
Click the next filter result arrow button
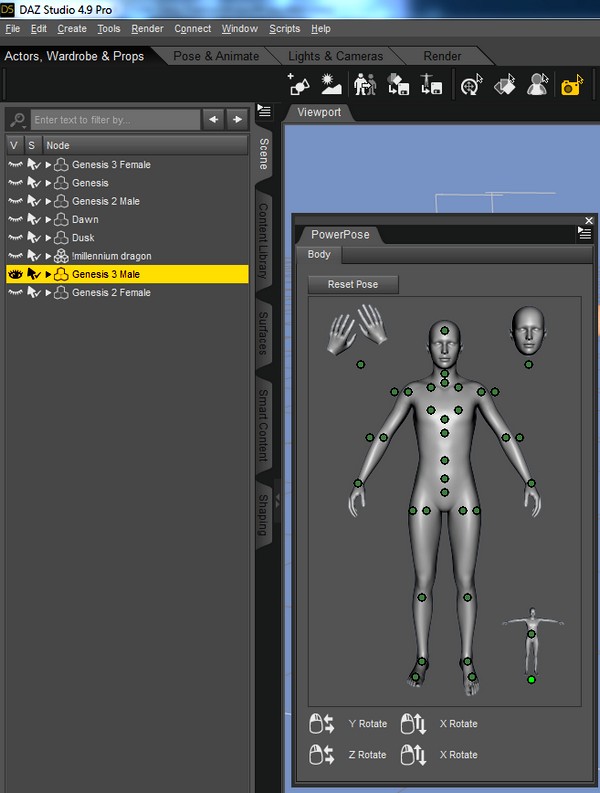click(237, 120)
